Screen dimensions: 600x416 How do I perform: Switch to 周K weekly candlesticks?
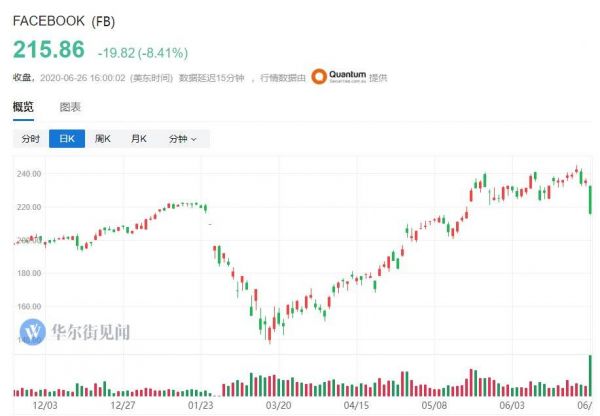coord(103,139)
